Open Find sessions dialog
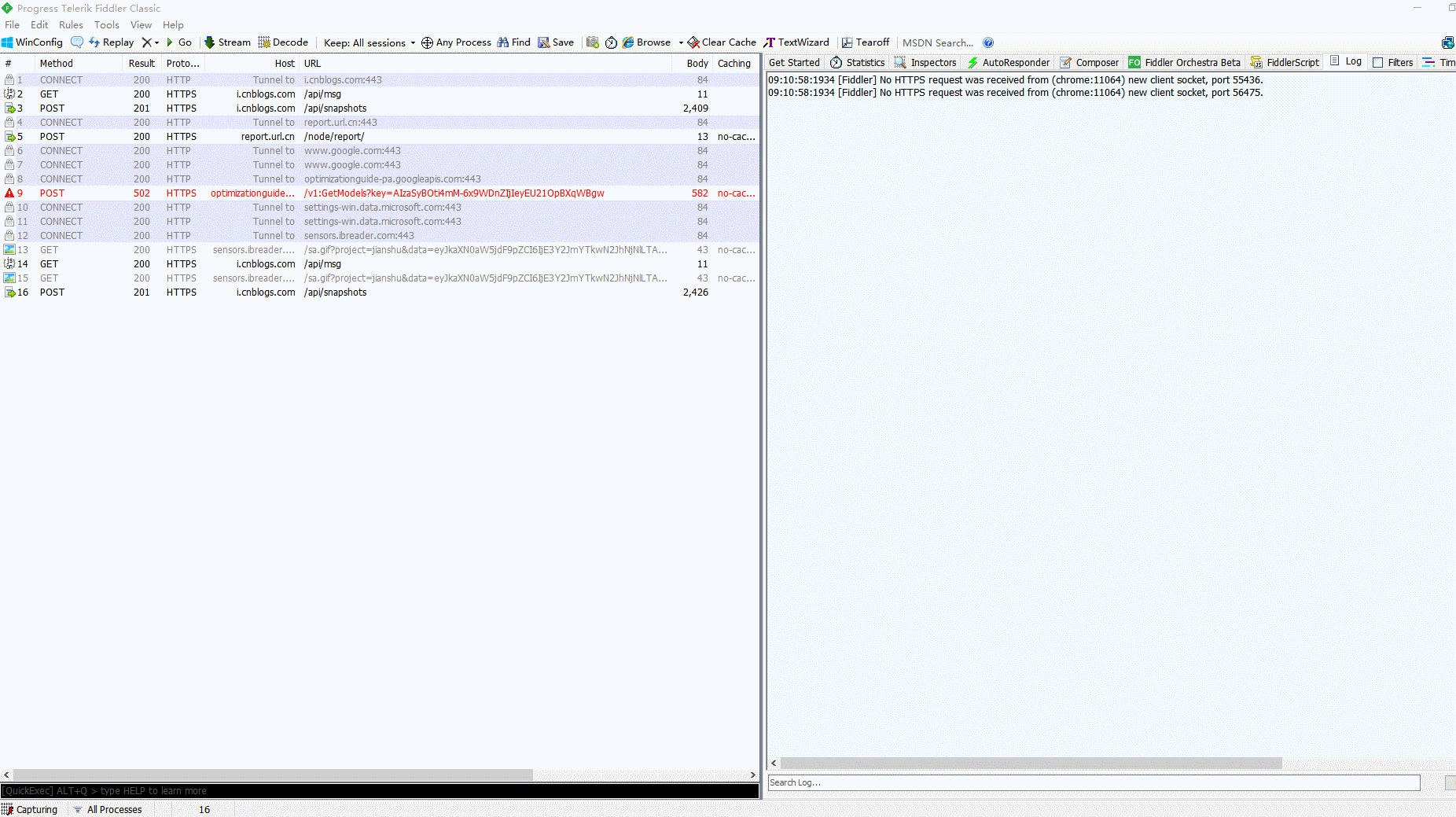The image size is (1456, 817). (x=513, y=42)
